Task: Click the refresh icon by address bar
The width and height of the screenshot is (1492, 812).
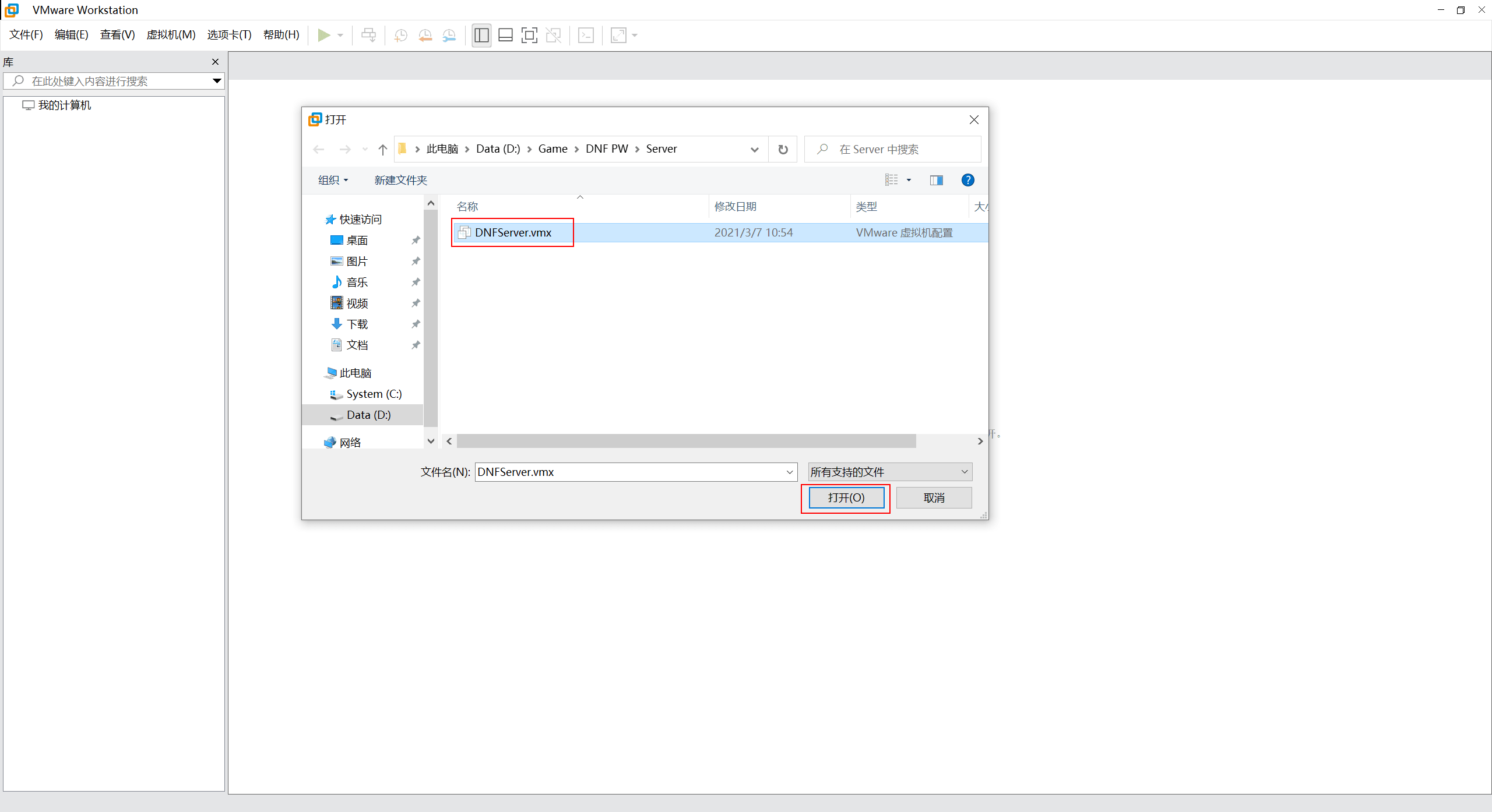Action: click(x=783, y=150)
